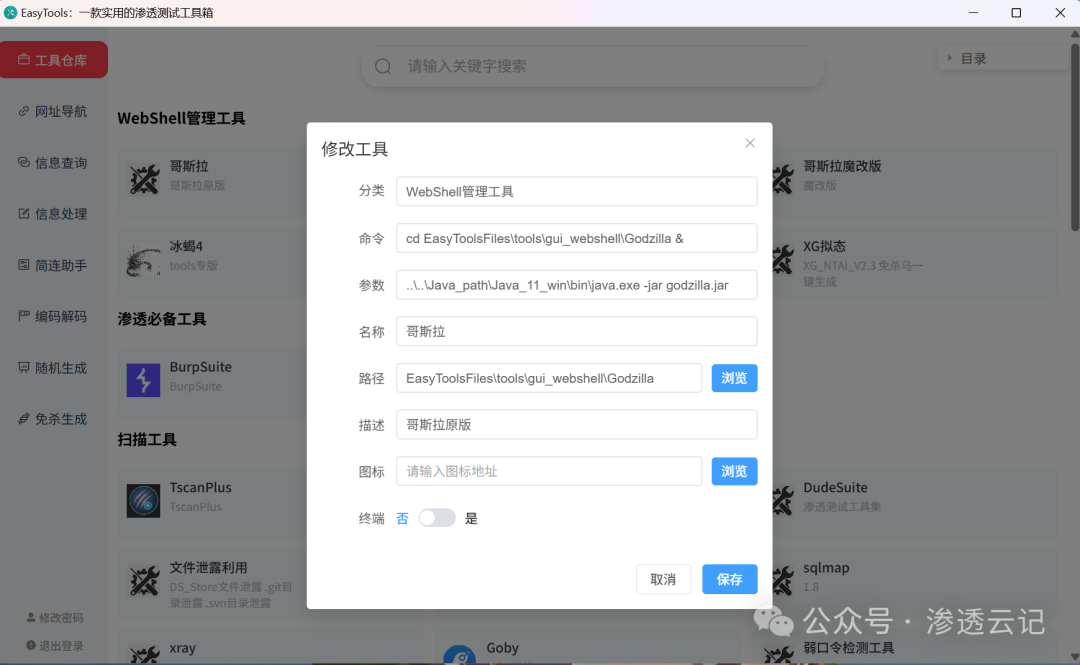
Task: Click the 哥斯拉魔改版 tool icon
Action: coord(783,180)
